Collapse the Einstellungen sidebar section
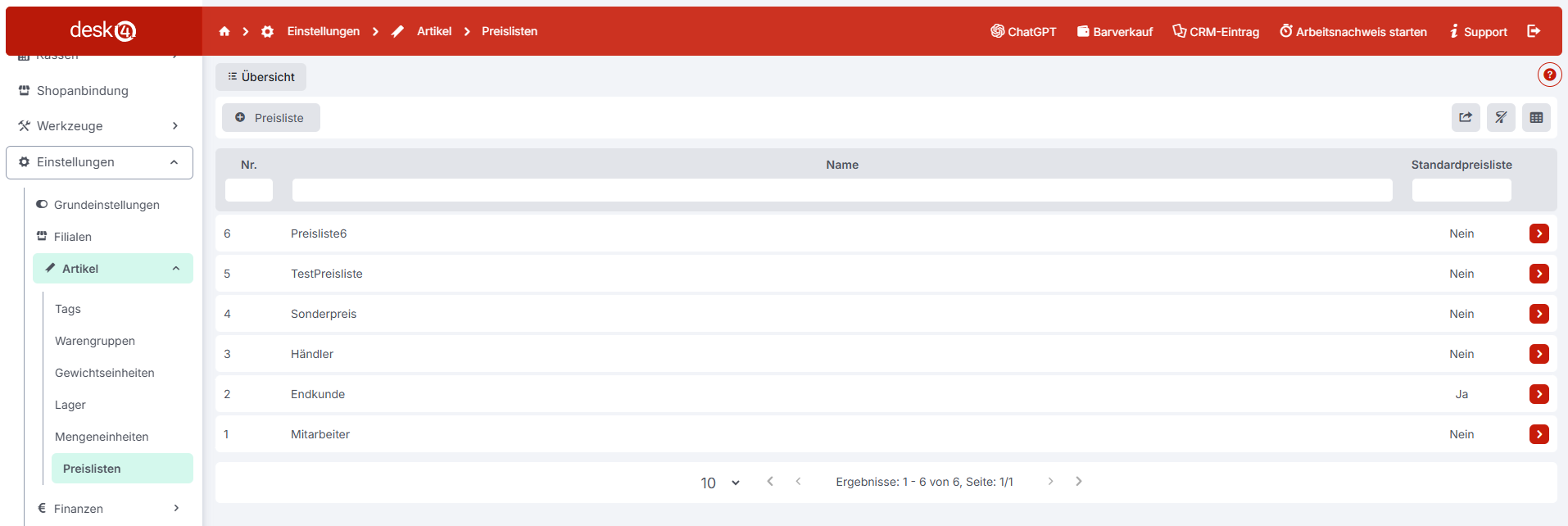The image size is (1568, 526). (x=174, y=162)
